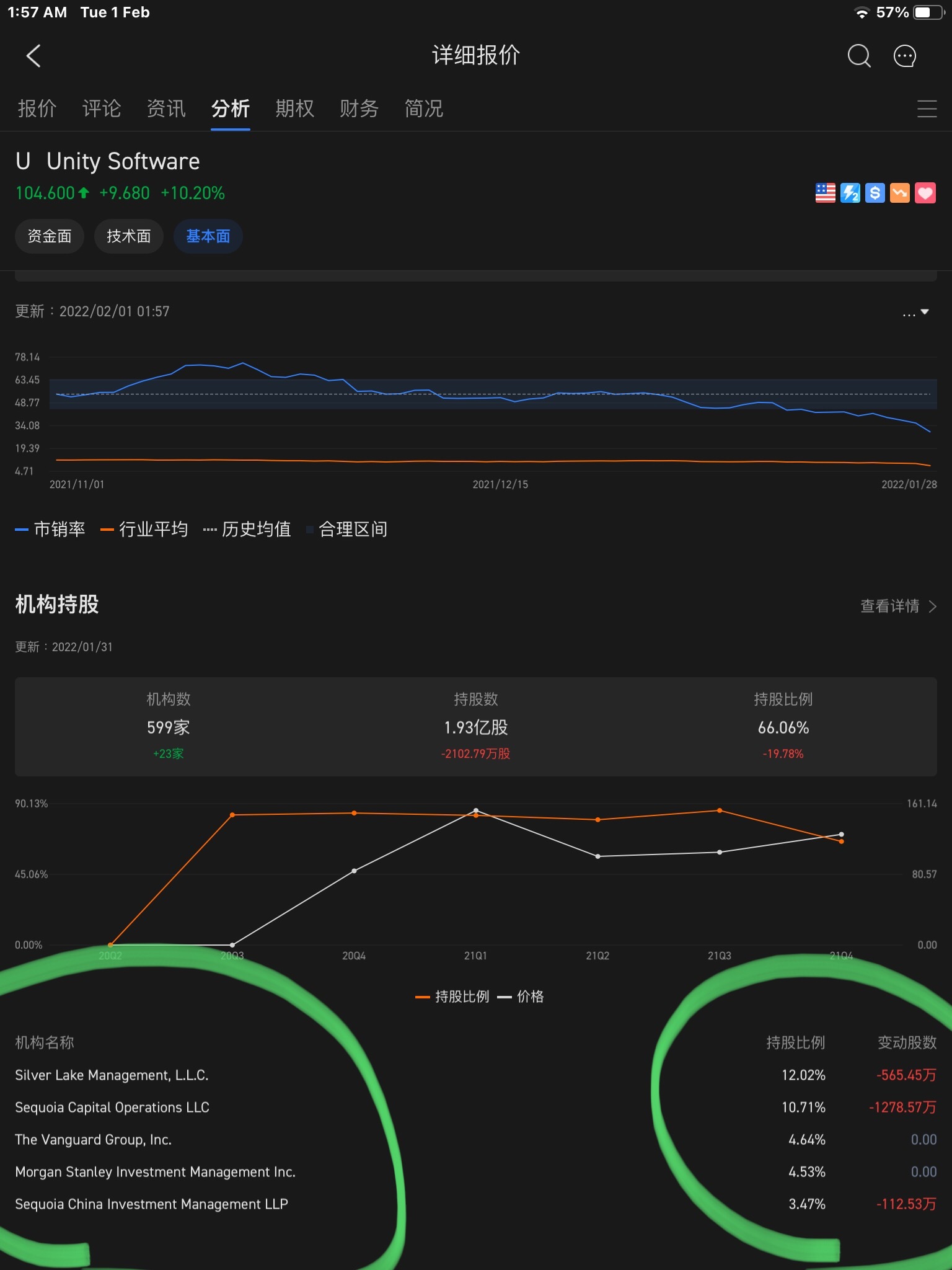Switch to the 报价 tab

tap(37, 109)
